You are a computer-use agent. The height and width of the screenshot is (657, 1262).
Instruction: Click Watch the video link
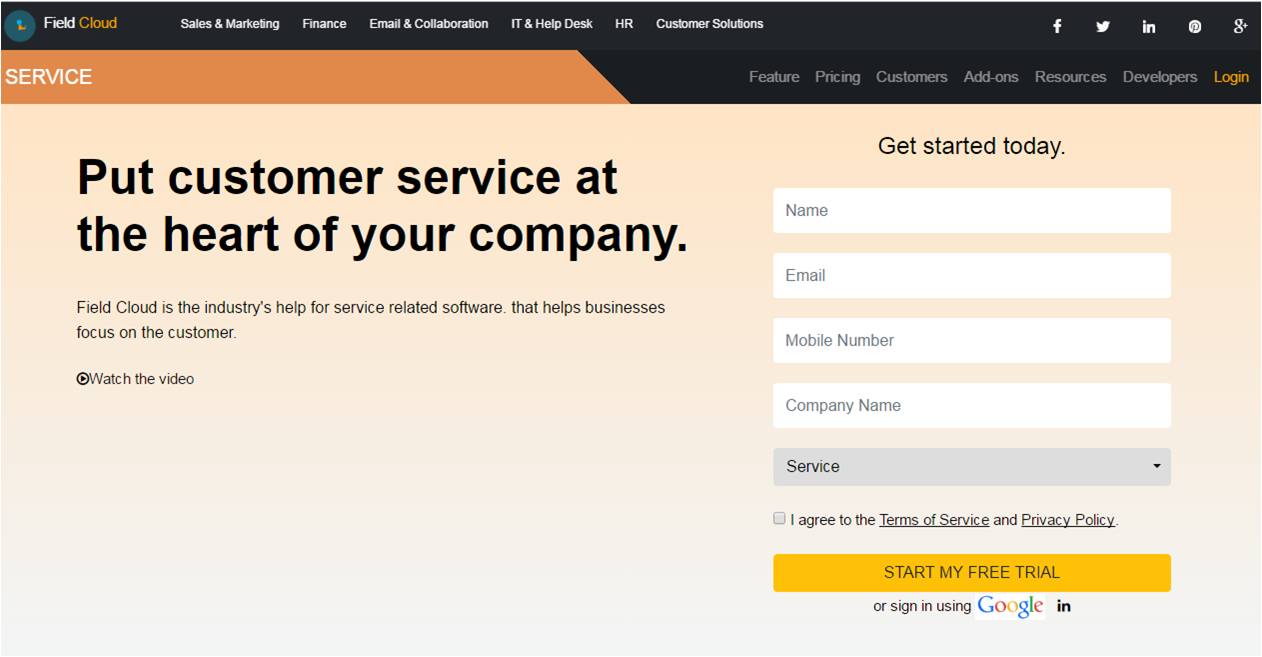pyautogui.click(x=136, y=379)
